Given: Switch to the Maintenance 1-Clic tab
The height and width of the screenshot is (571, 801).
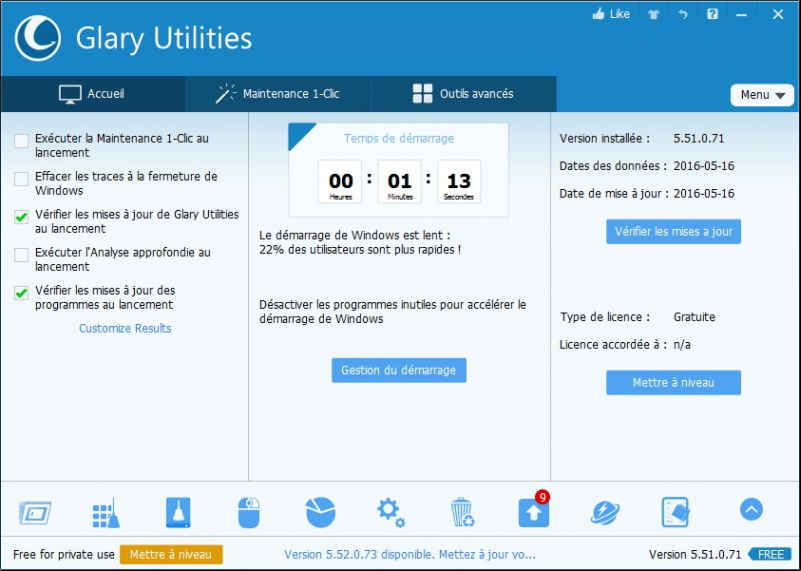Looking at the screenshot, I should (278, 94).
